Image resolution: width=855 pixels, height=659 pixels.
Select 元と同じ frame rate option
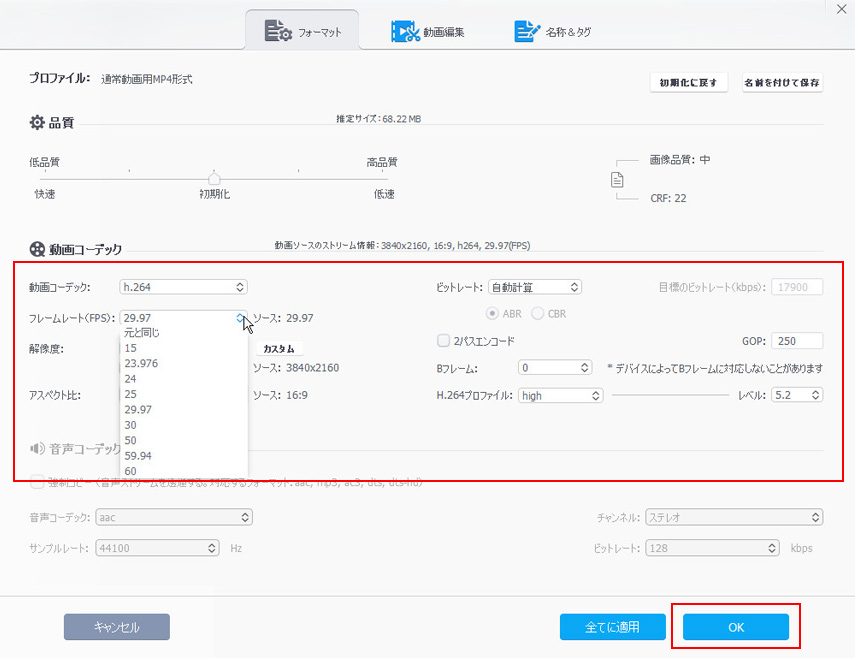click(x=141, y=333)
